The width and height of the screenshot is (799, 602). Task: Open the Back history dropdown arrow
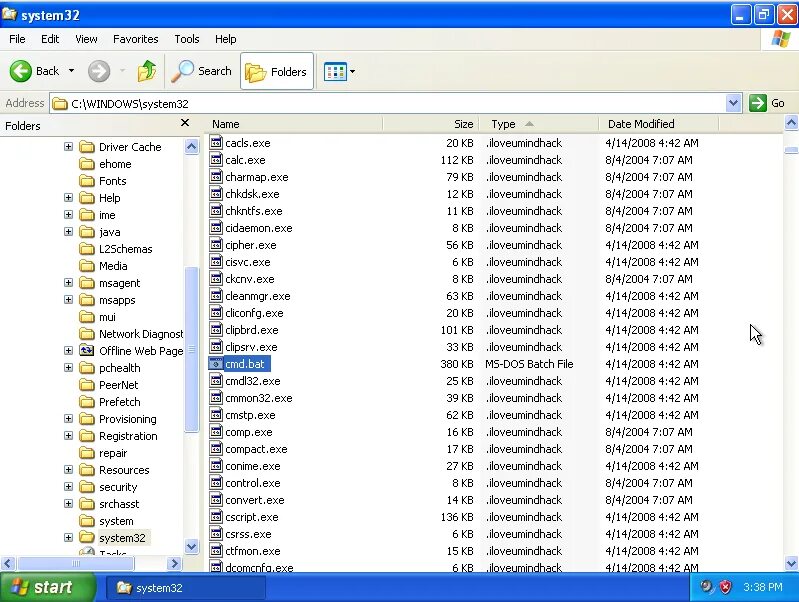[71, 71]
